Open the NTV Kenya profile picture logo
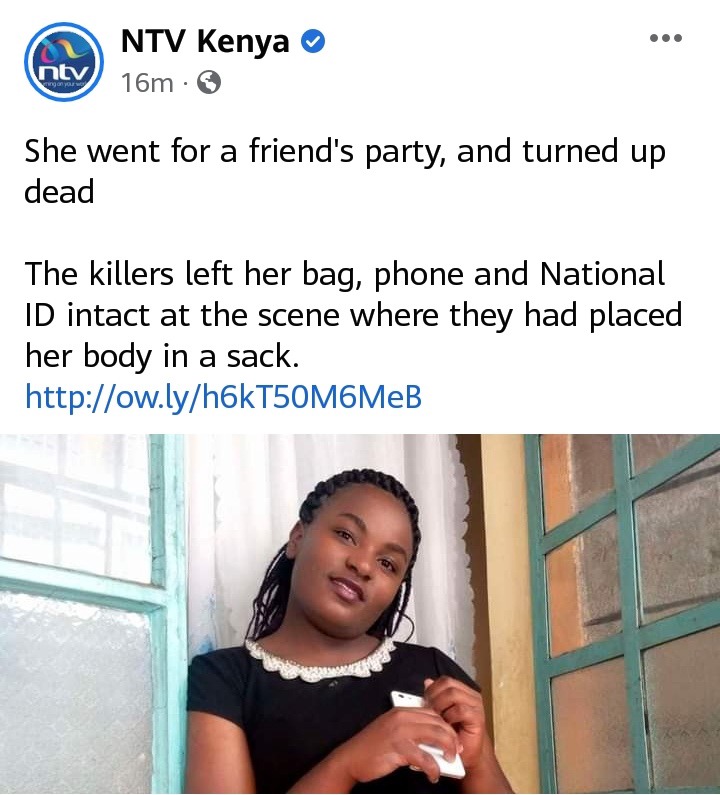The width and height of the screenshot is (720, 795). pos(64,61)
